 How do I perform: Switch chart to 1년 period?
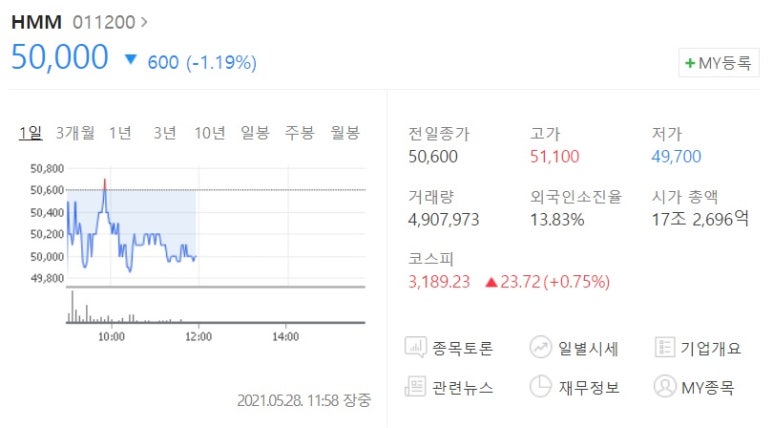(120, 133)
